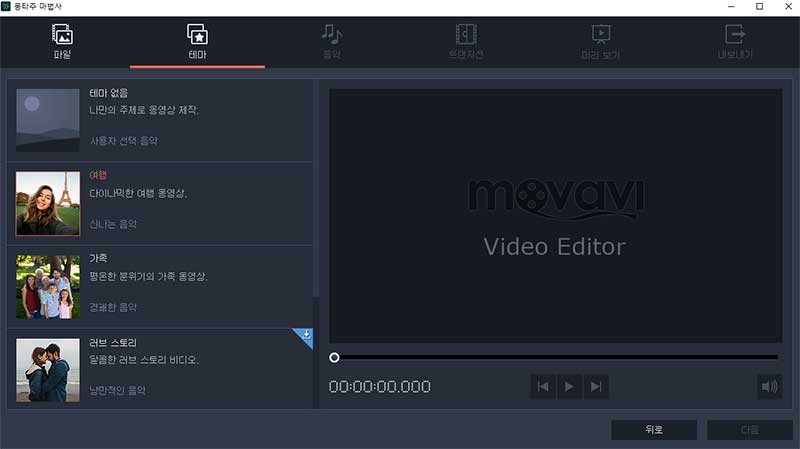Click the app icon in title bar
The height and width of the screenshot is (449, 800).
(x=6, y=7)
